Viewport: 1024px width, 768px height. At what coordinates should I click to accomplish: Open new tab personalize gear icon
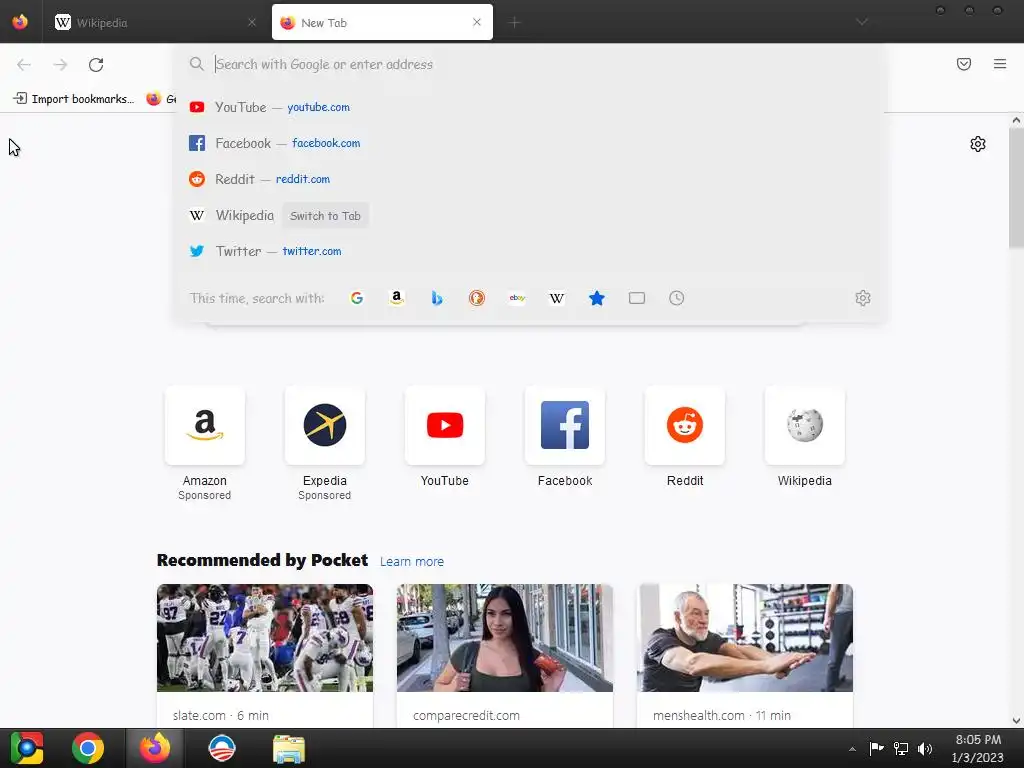coord(978,144)
